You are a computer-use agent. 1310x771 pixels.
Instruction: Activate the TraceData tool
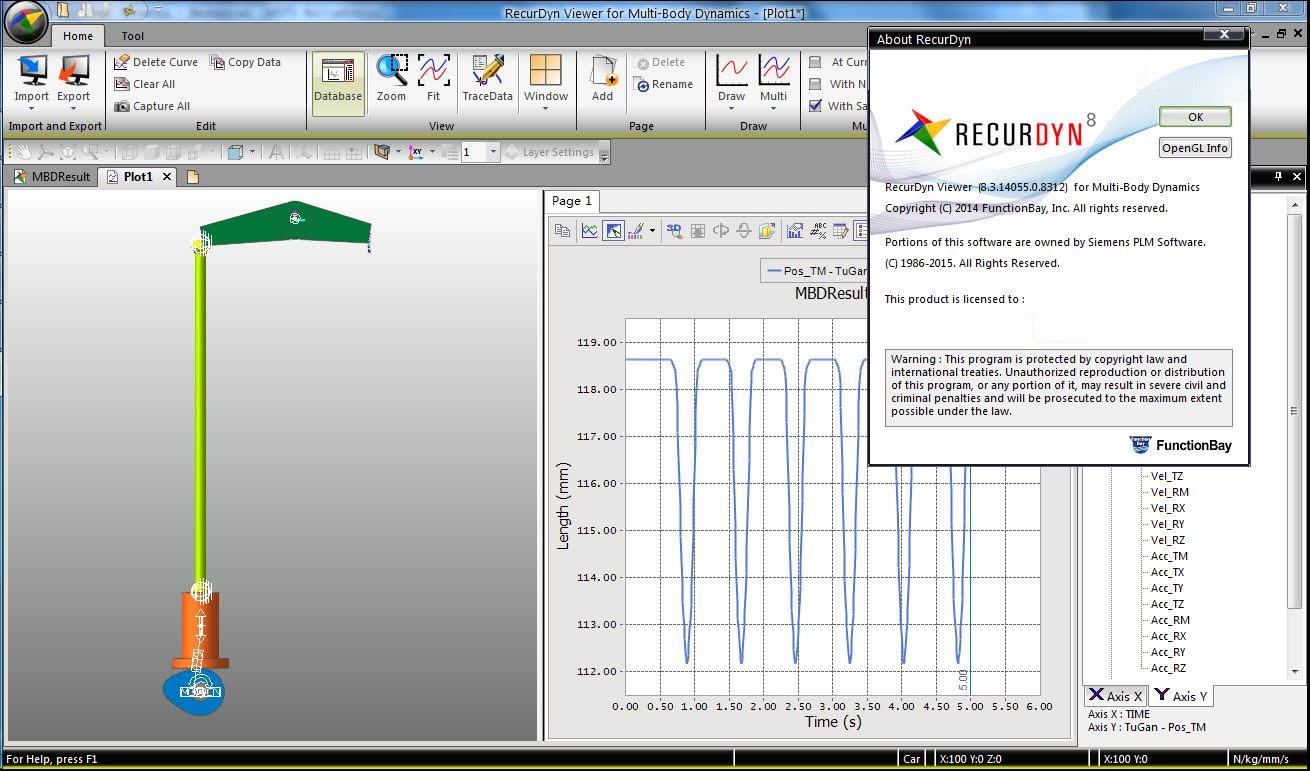pos(487,78)
